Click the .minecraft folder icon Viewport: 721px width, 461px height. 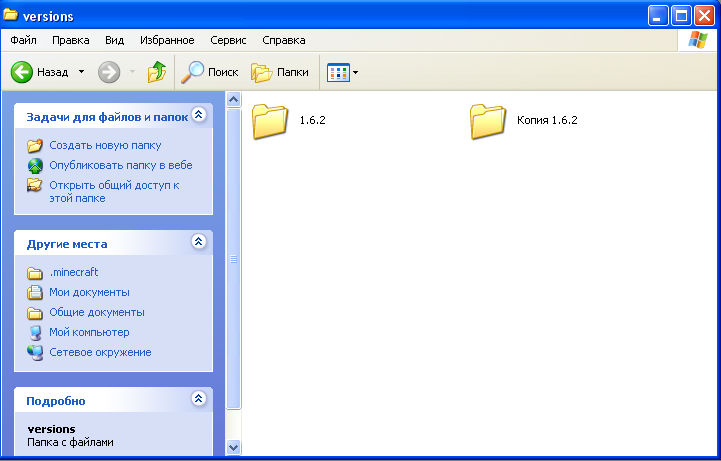pos(34,273)
